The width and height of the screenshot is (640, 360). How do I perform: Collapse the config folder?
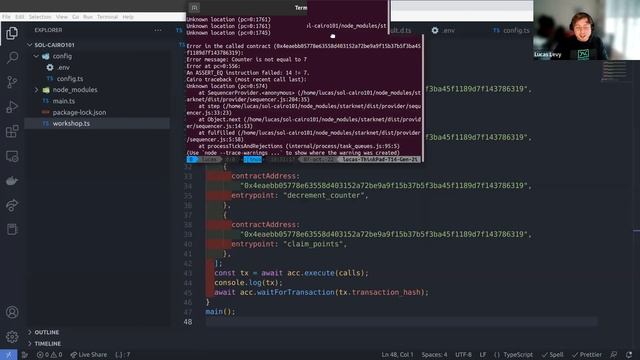coord(36,56)
